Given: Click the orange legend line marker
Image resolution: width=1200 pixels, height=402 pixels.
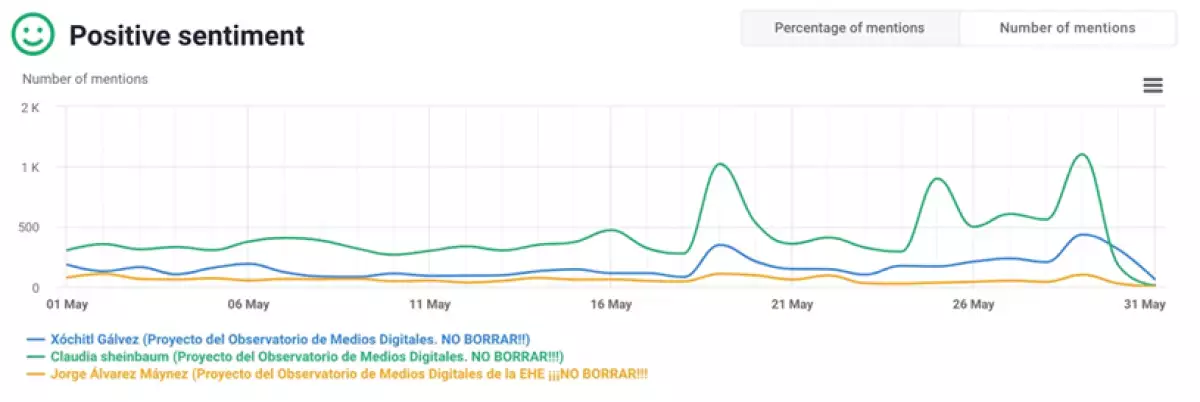Looking at the screenshot, I should click(x=37, y=374).
